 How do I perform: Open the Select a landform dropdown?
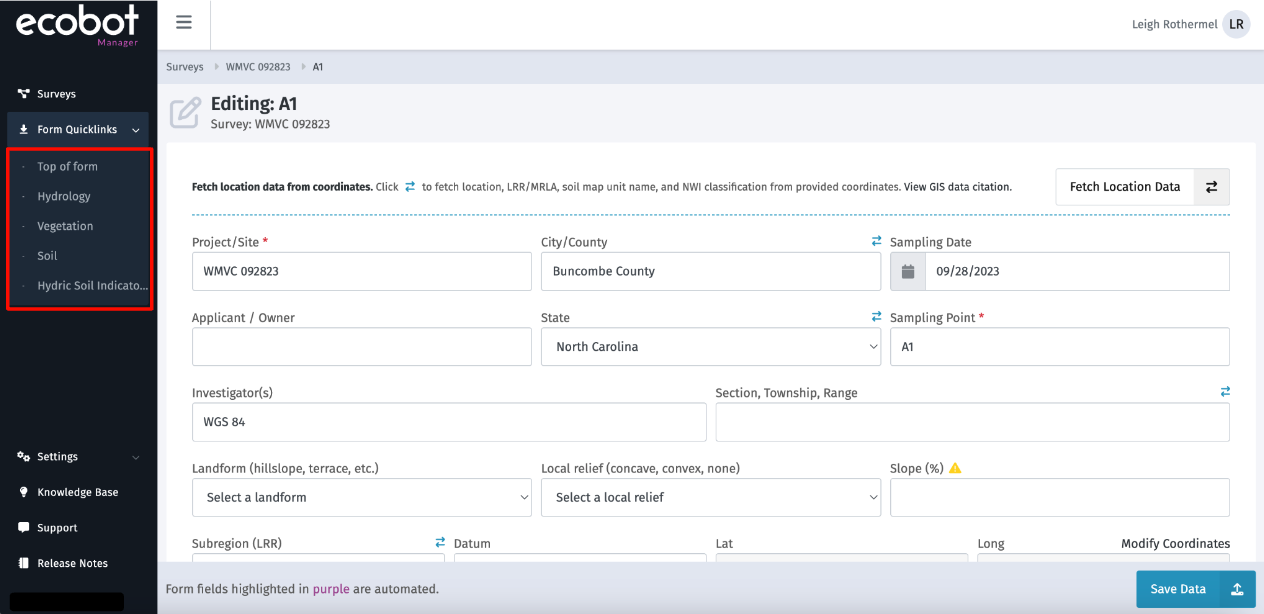click(x=361, y=497)
